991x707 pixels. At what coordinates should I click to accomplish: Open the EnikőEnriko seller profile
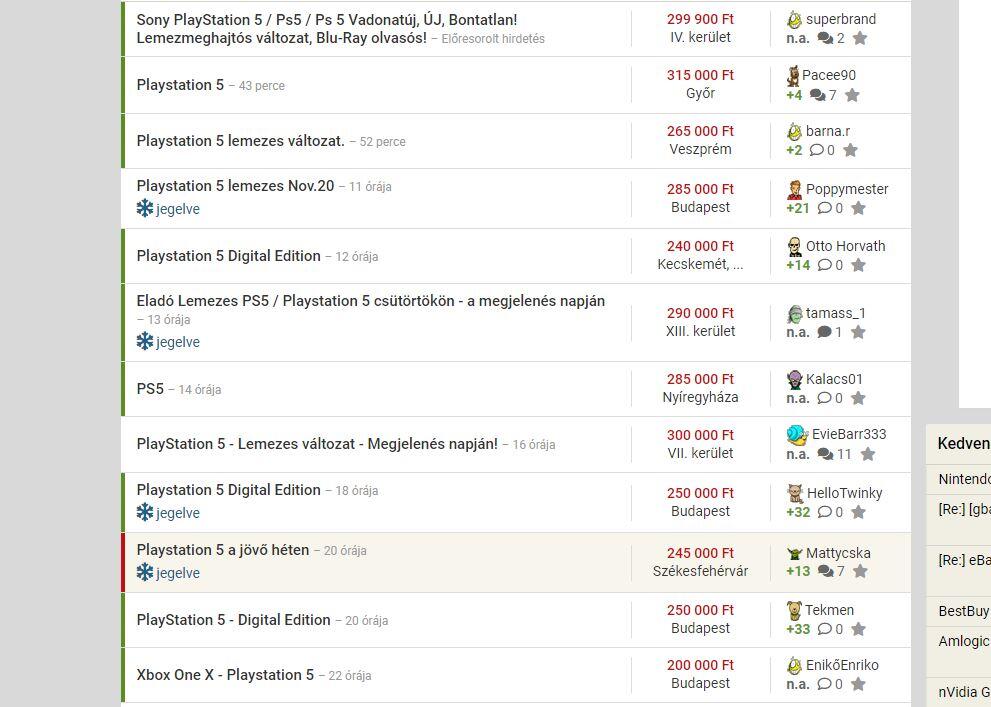click(842, 665)
